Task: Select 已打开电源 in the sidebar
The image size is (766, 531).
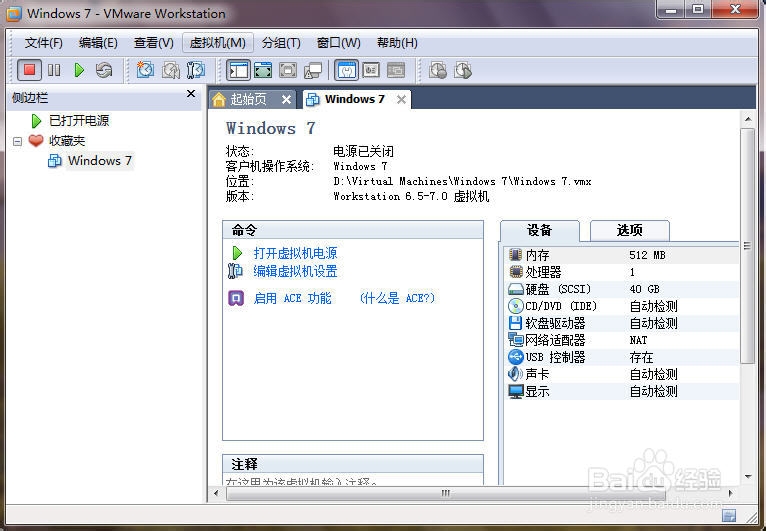Action: (x=79, y=120)
